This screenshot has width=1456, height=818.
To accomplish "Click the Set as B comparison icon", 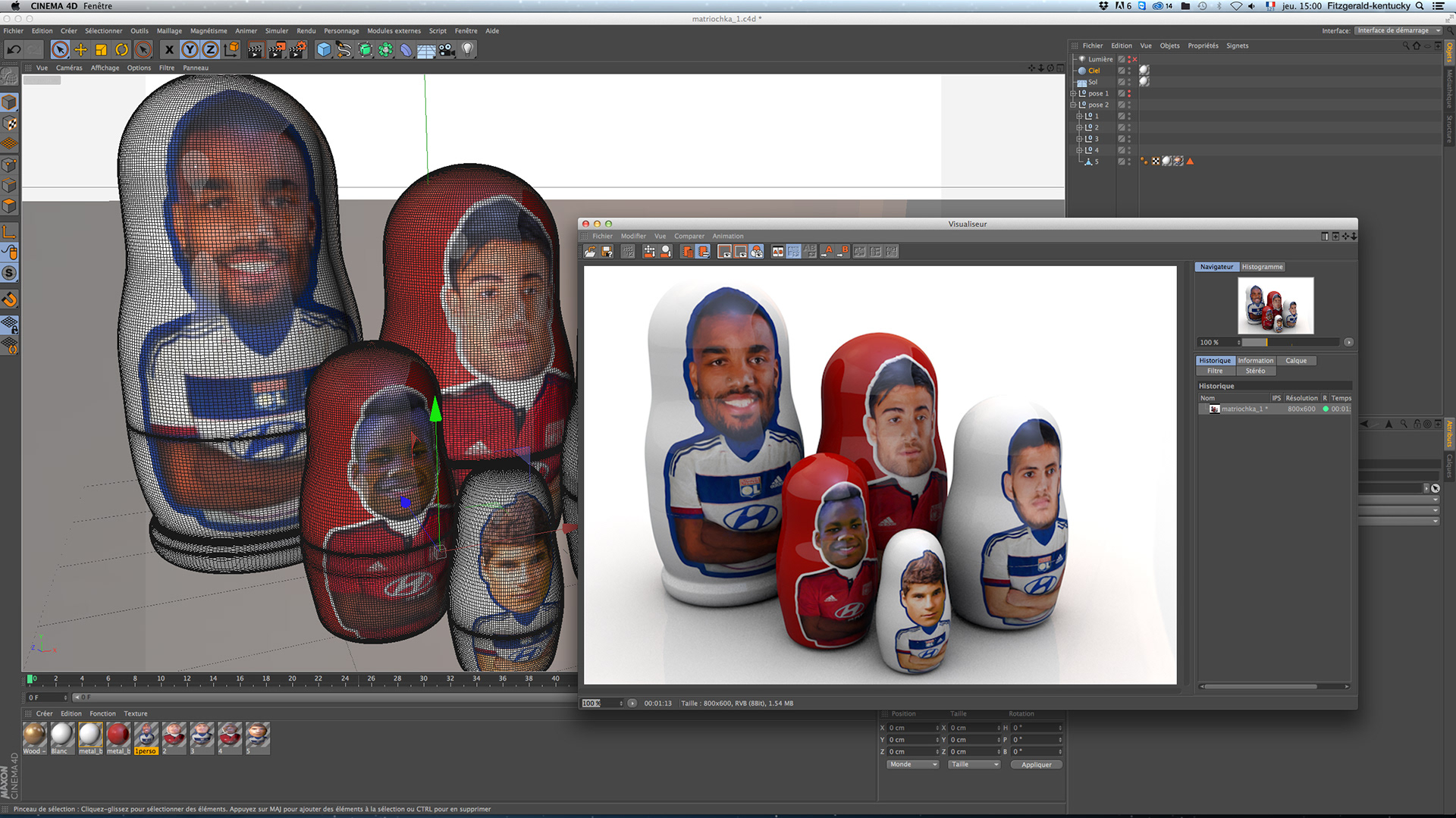I will (x=843, y=252).
